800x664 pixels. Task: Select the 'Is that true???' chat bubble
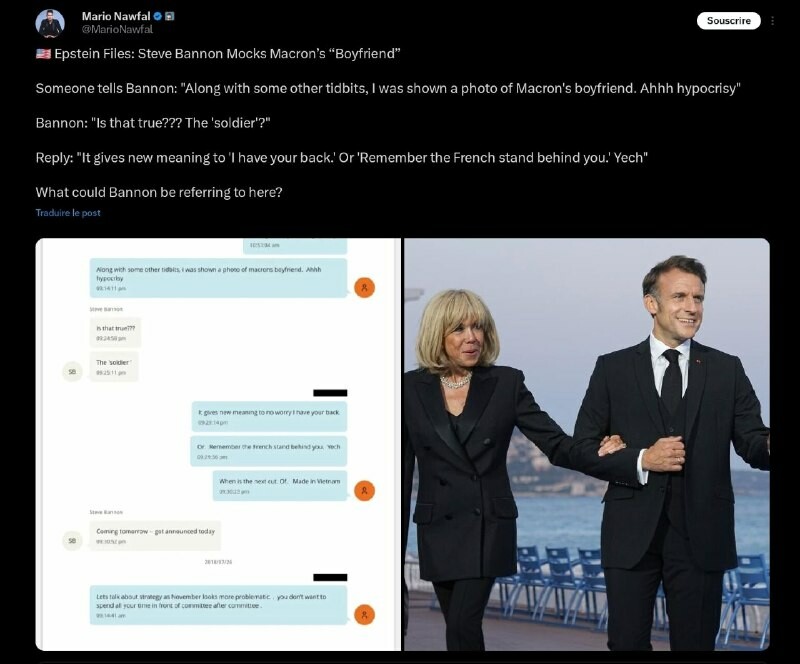(x=116, y=332)
